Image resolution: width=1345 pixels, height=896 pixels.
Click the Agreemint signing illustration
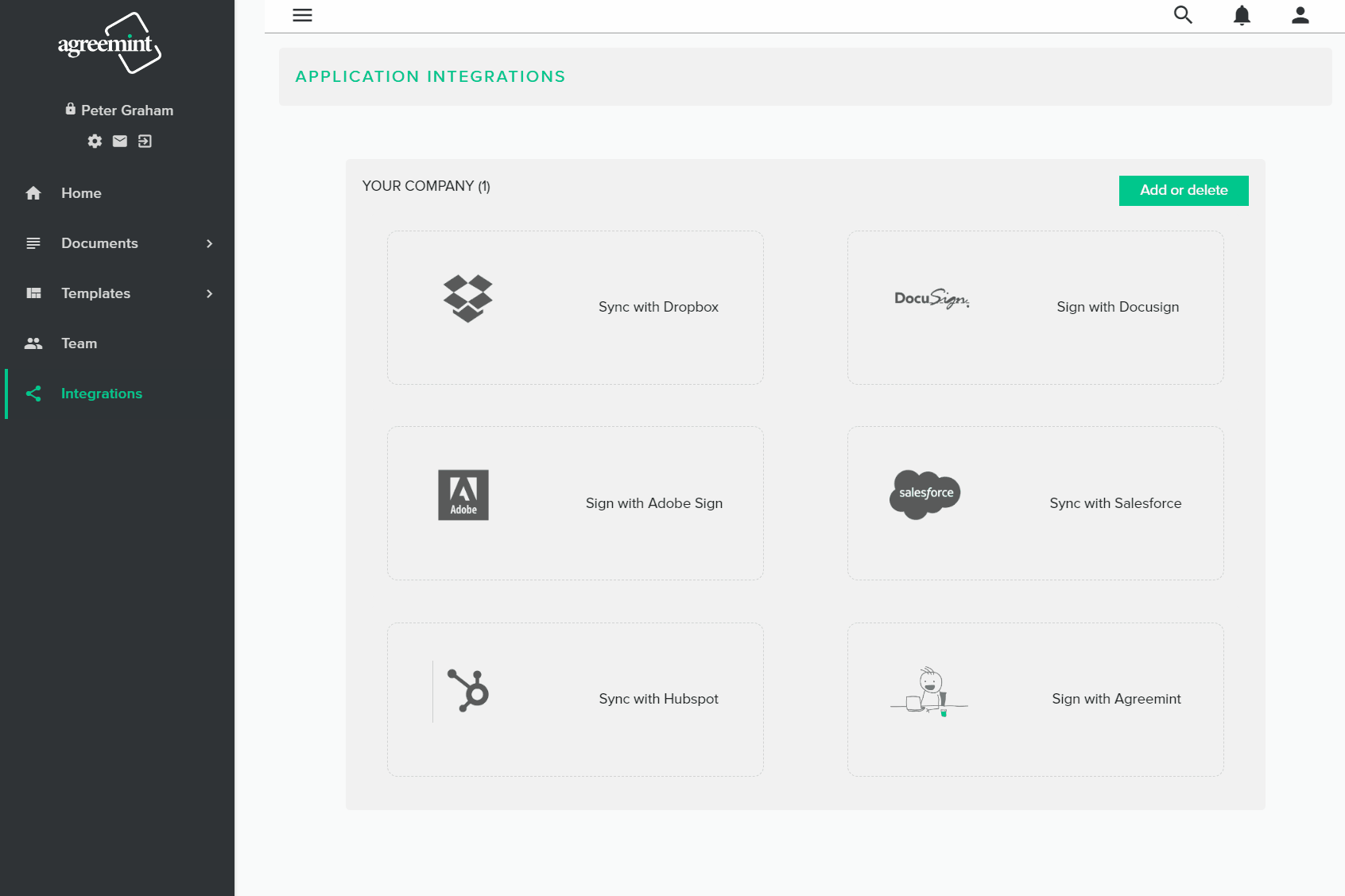[929, 692]
